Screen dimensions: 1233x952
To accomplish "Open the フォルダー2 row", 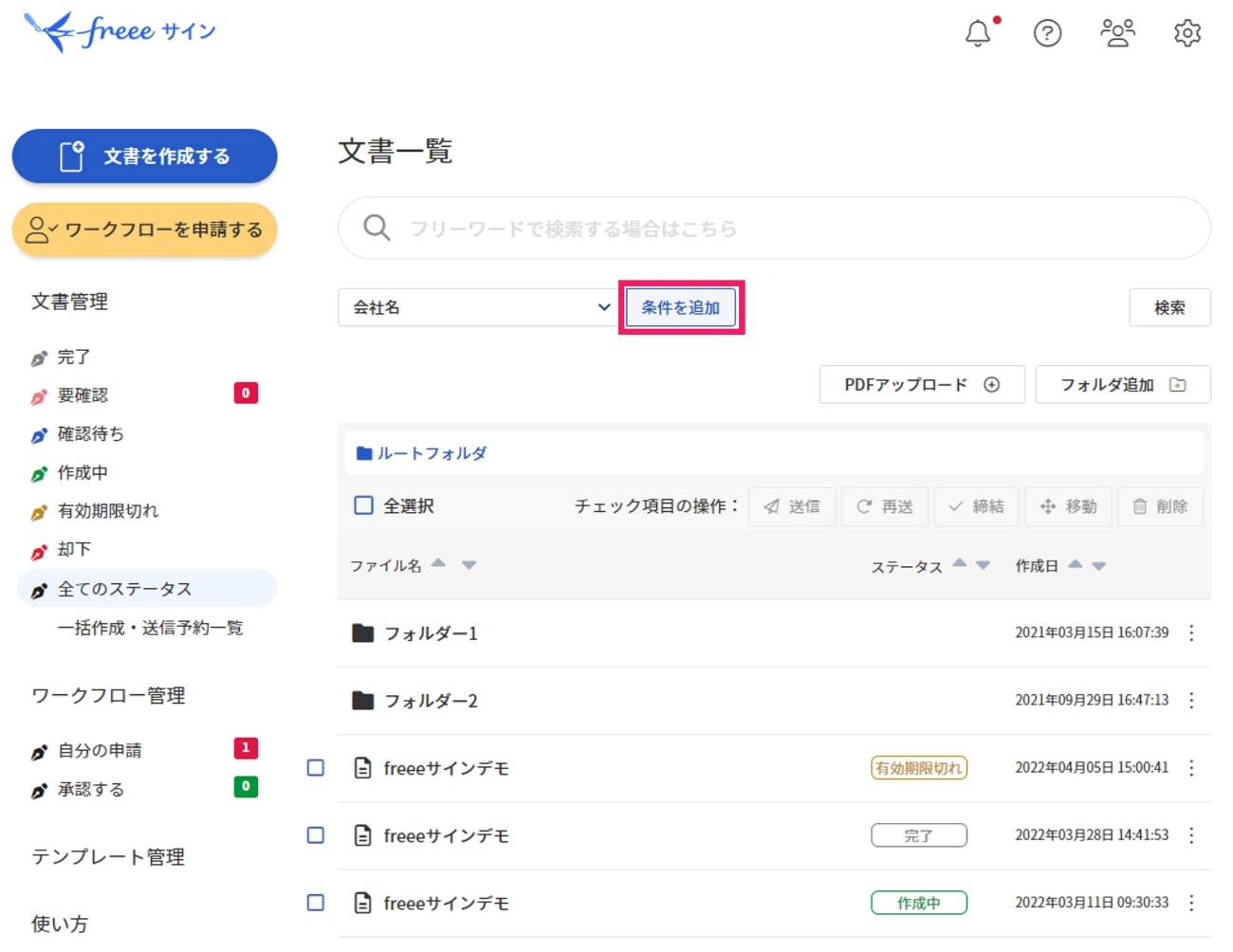I will coord(774,700).
